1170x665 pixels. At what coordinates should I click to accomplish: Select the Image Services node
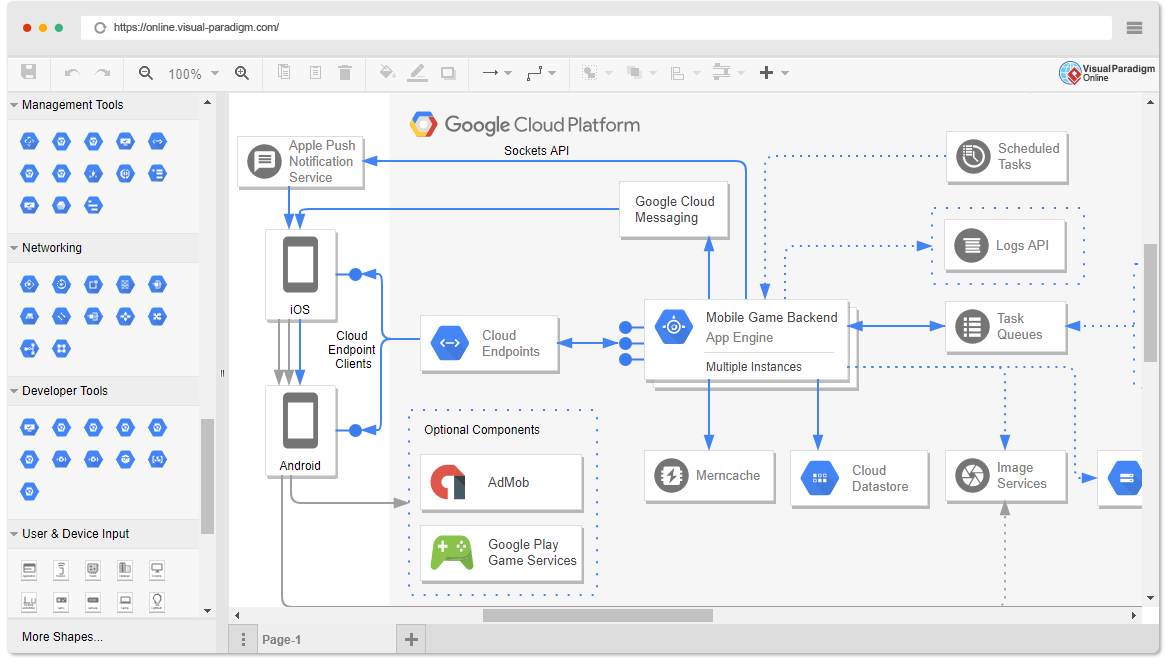pos(1005,476)
